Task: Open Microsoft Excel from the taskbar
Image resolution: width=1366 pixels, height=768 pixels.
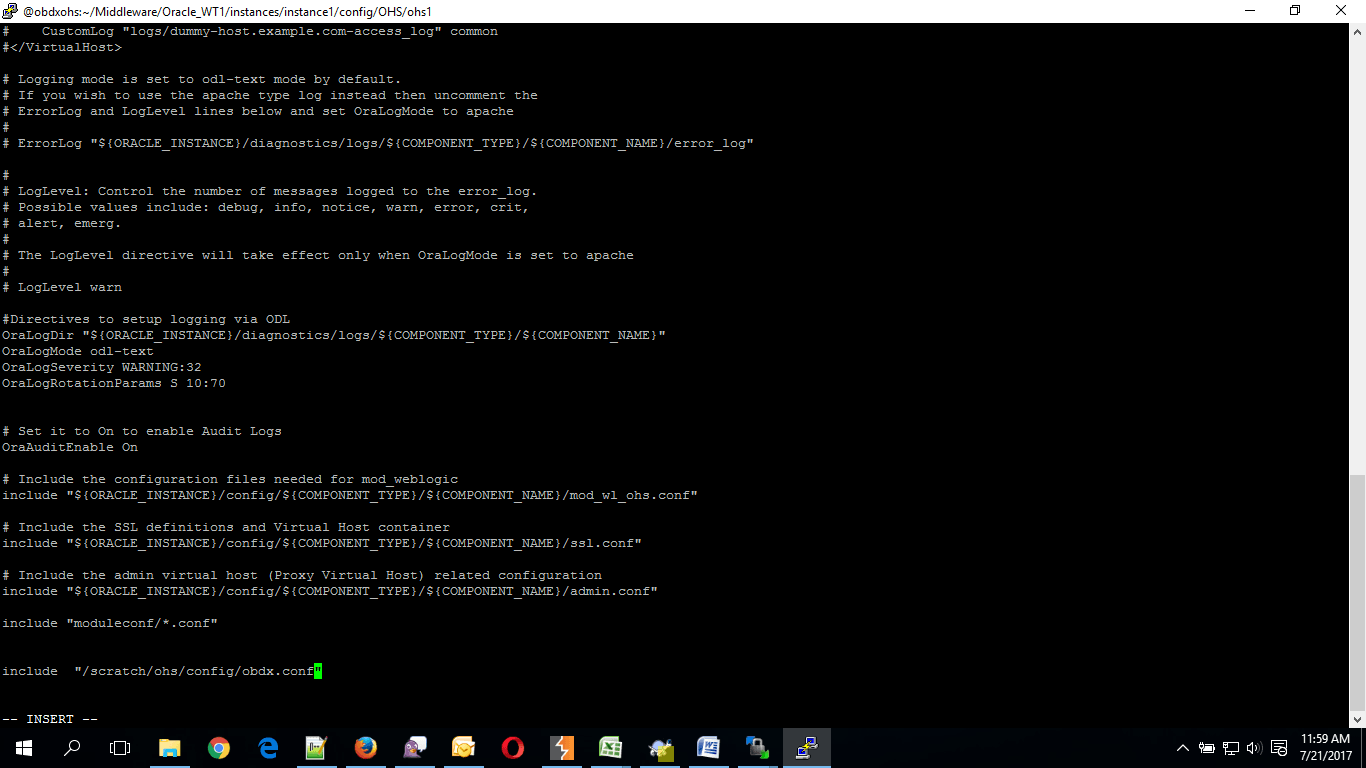Action: [610, 746]
